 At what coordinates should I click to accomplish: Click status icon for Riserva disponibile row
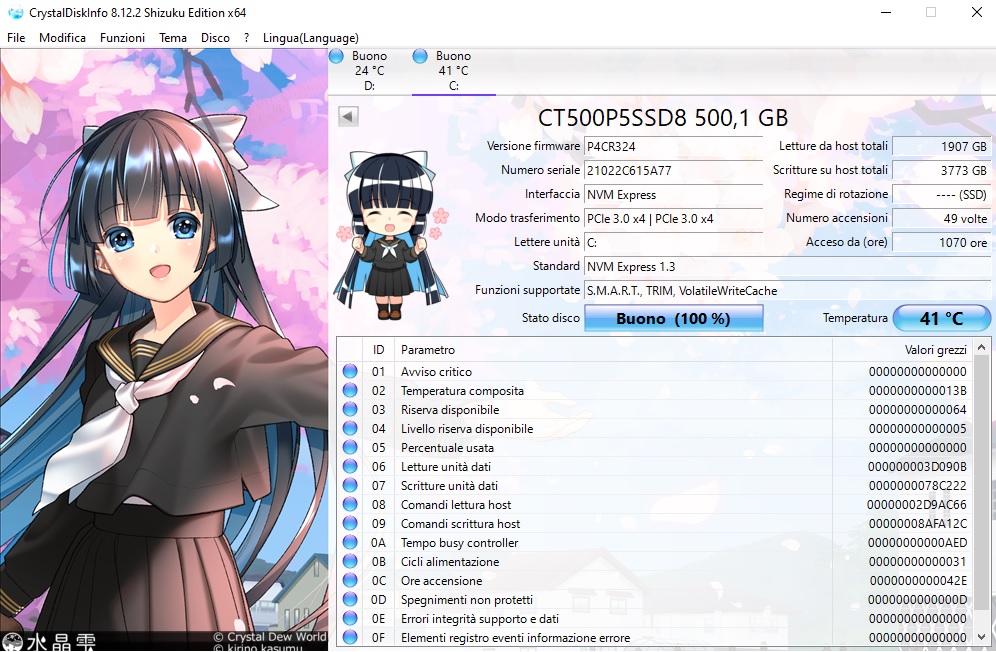[350, 409]
